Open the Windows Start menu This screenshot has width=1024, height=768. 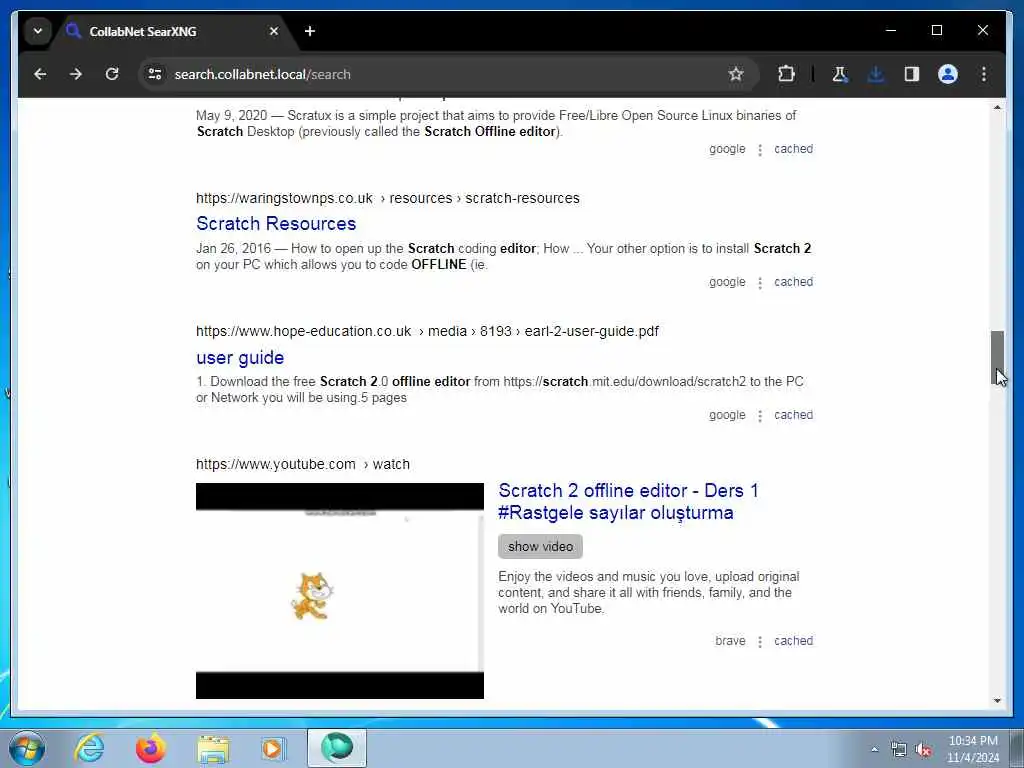click(x=27, y=748)
